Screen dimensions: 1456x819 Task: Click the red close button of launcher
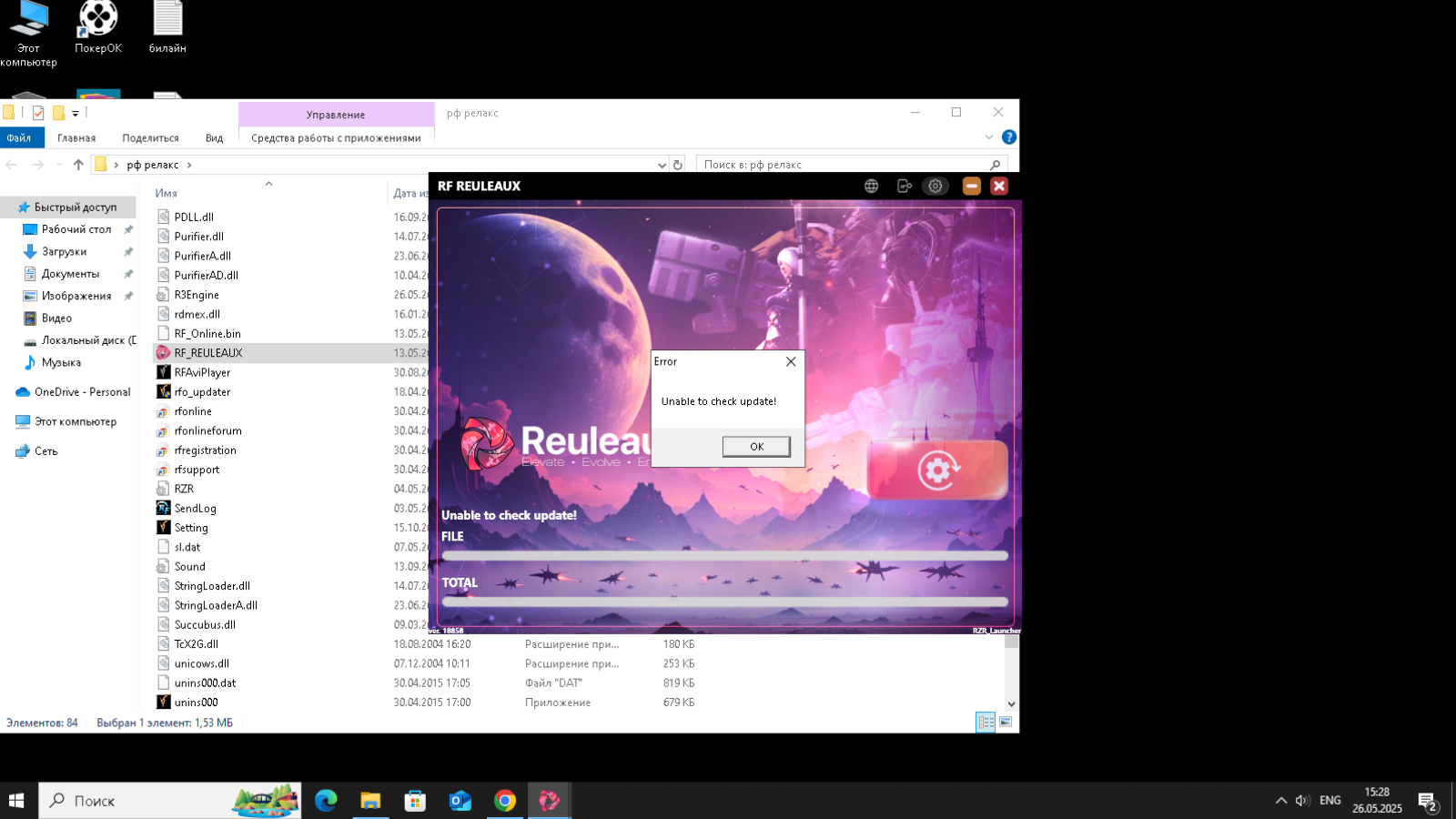pyautogui.click(x=999, y=186)
